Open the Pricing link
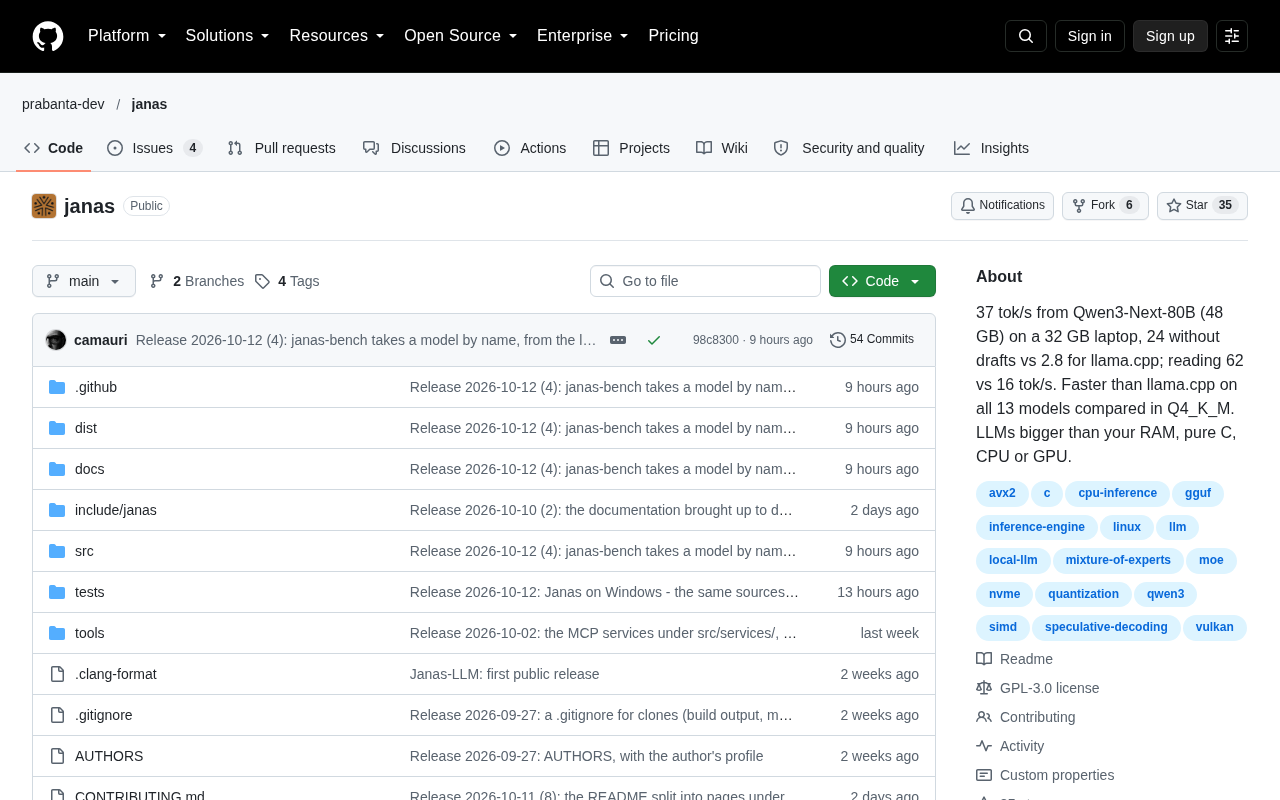This screenshot has width=1280, height=800. pyautogui.click(x=674, y=36)
